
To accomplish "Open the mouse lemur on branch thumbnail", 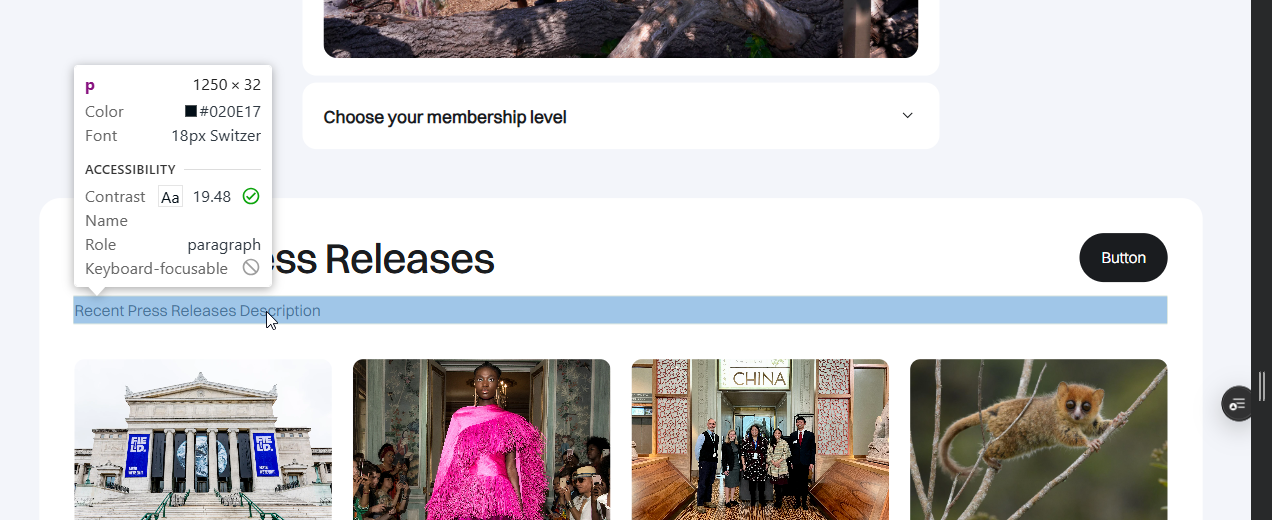I will [x=1038, y=439].
